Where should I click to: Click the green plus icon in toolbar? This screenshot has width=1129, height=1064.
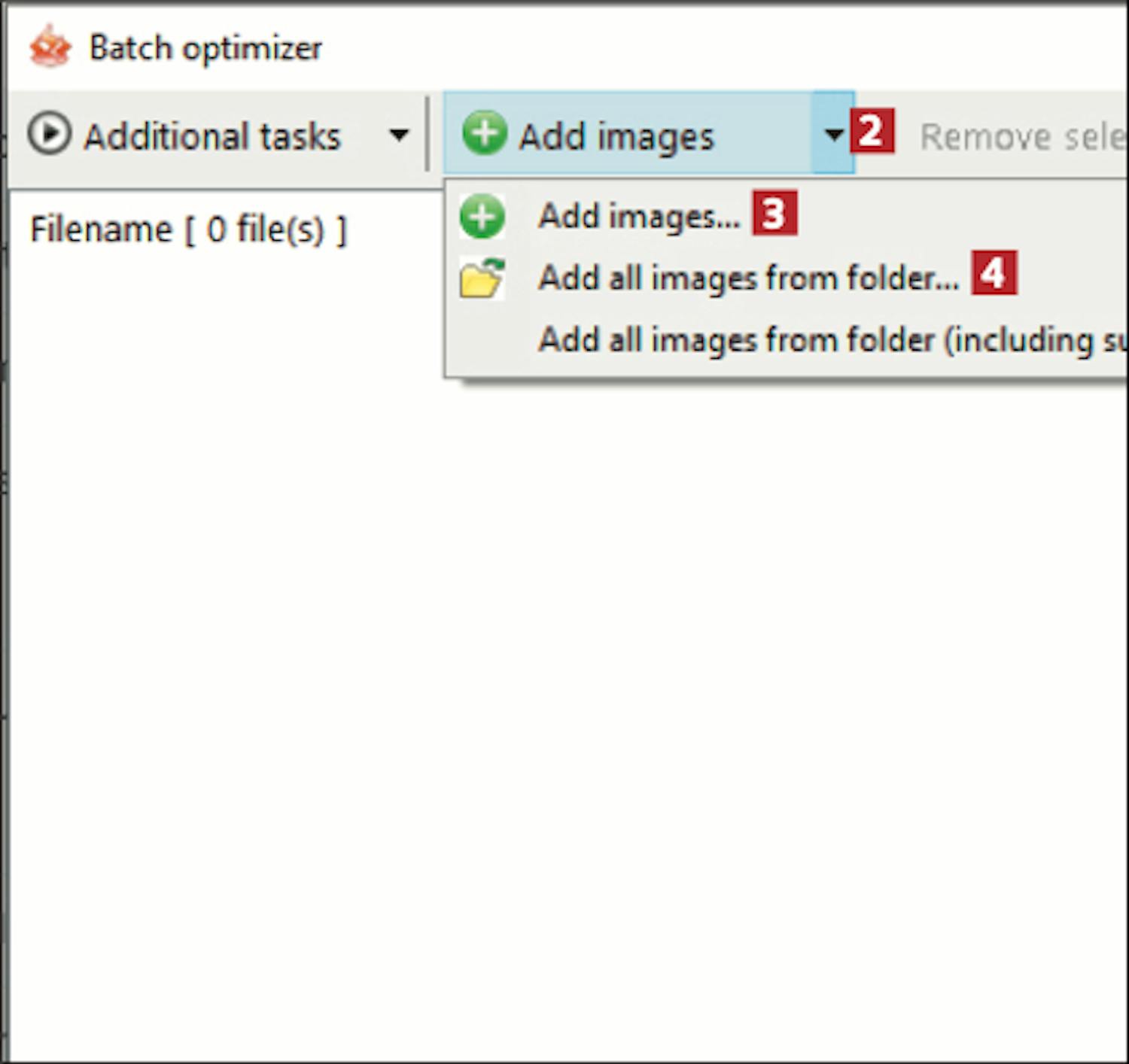point(484,133)
